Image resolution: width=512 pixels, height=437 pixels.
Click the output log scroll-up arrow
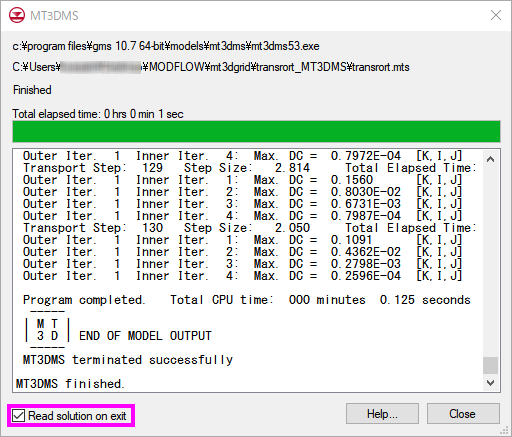(x=490, y=159)
